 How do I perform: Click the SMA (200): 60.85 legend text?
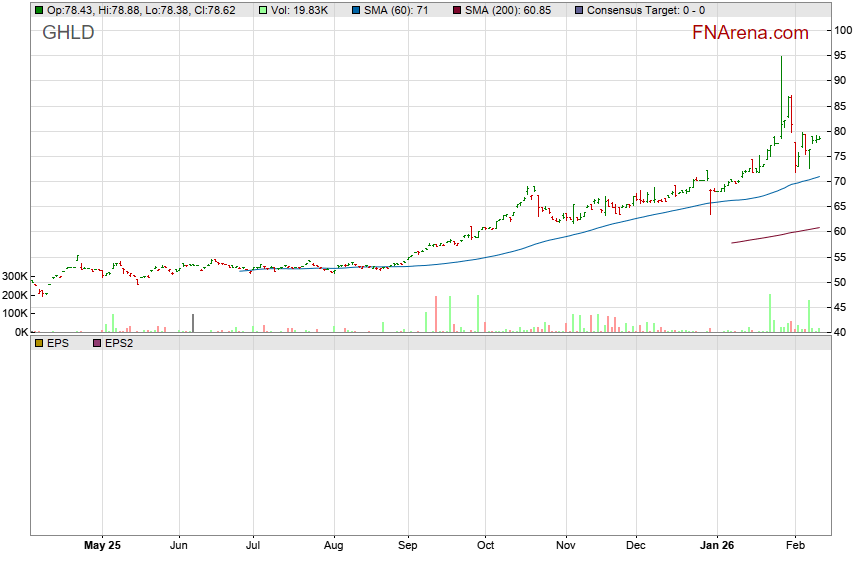click(x=512, y=10)
